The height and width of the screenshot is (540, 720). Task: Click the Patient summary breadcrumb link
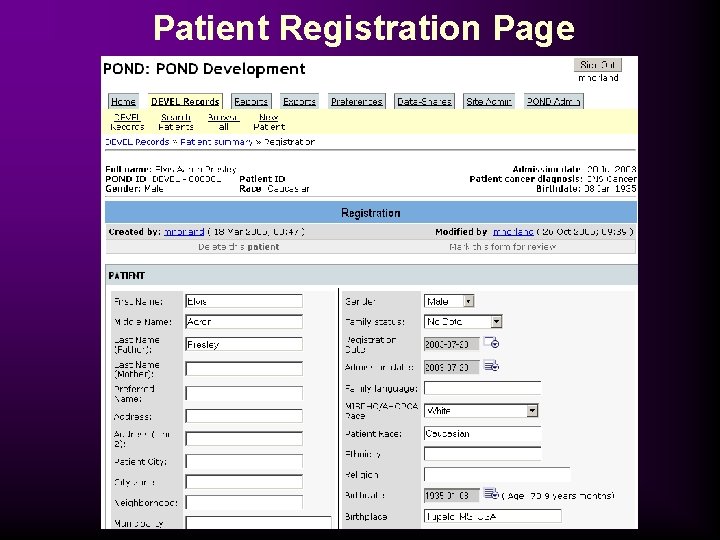(x=216, y=142)
